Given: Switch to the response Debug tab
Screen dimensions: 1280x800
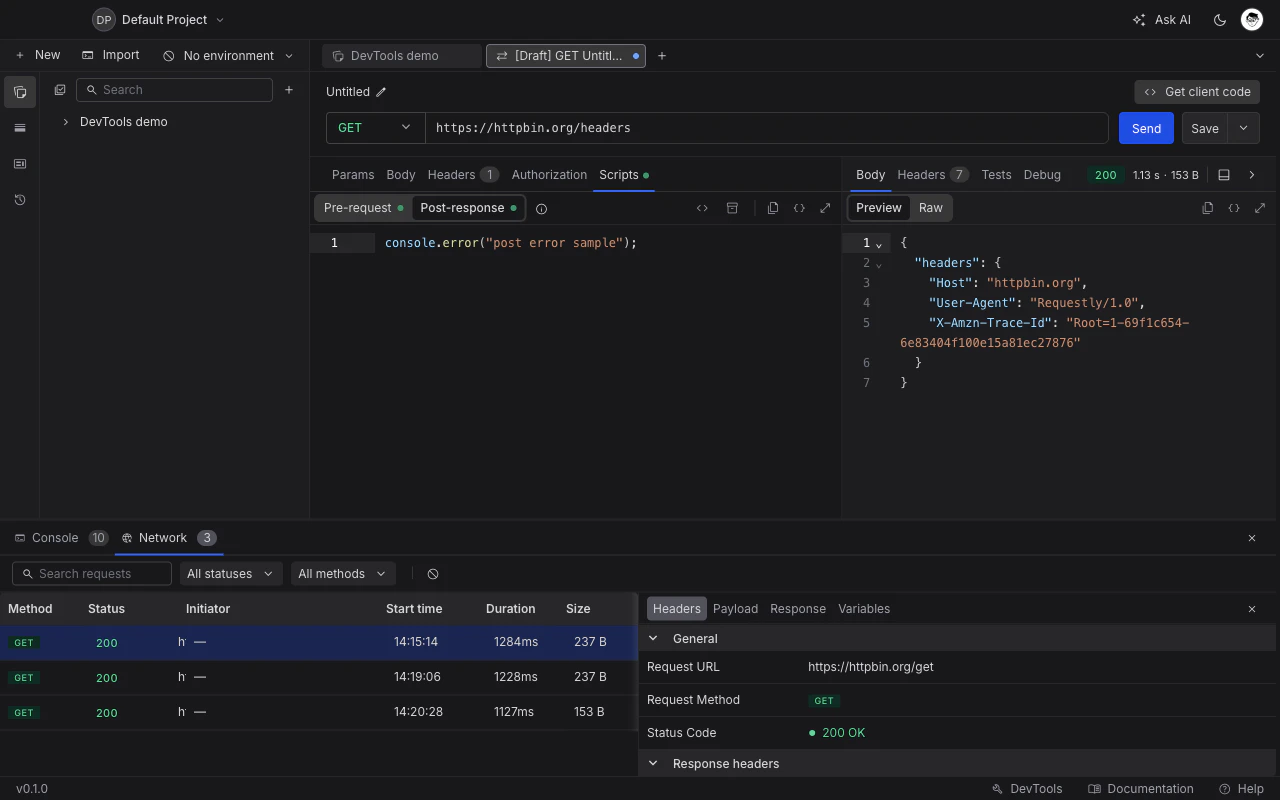Looking at the screenshot, I should pos(1042,174).
